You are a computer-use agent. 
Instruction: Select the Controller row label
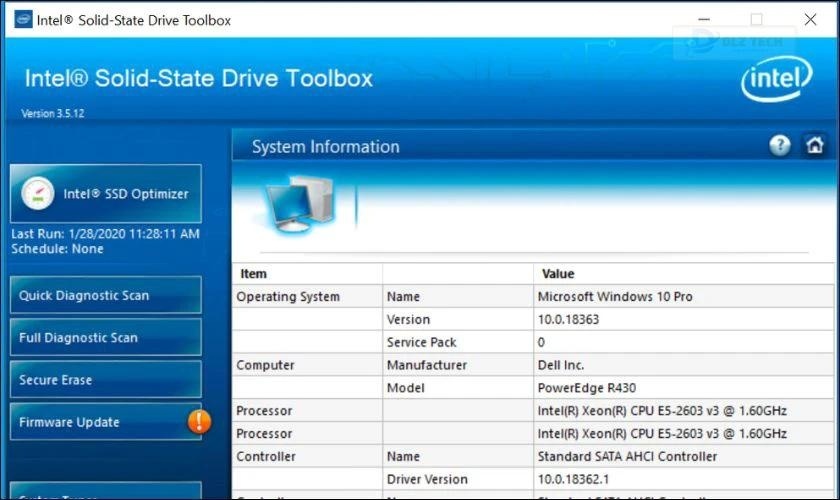pos(266,457)
